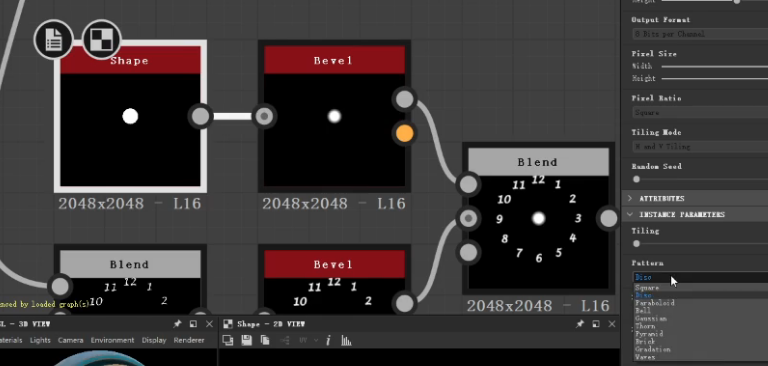Select the Blend node with the full clock face

click(538, 218)
